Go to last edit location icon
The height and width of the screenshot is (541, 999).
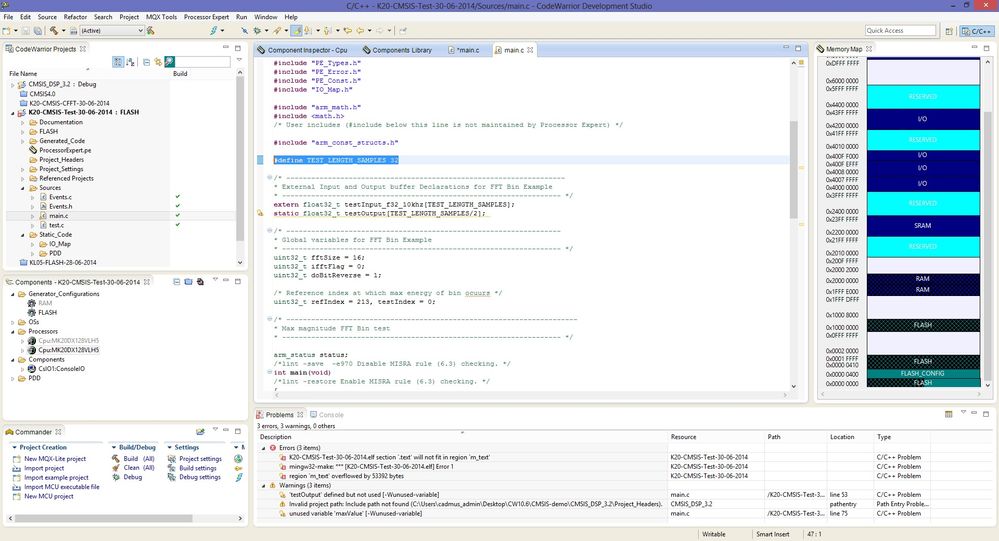point(348,31)
